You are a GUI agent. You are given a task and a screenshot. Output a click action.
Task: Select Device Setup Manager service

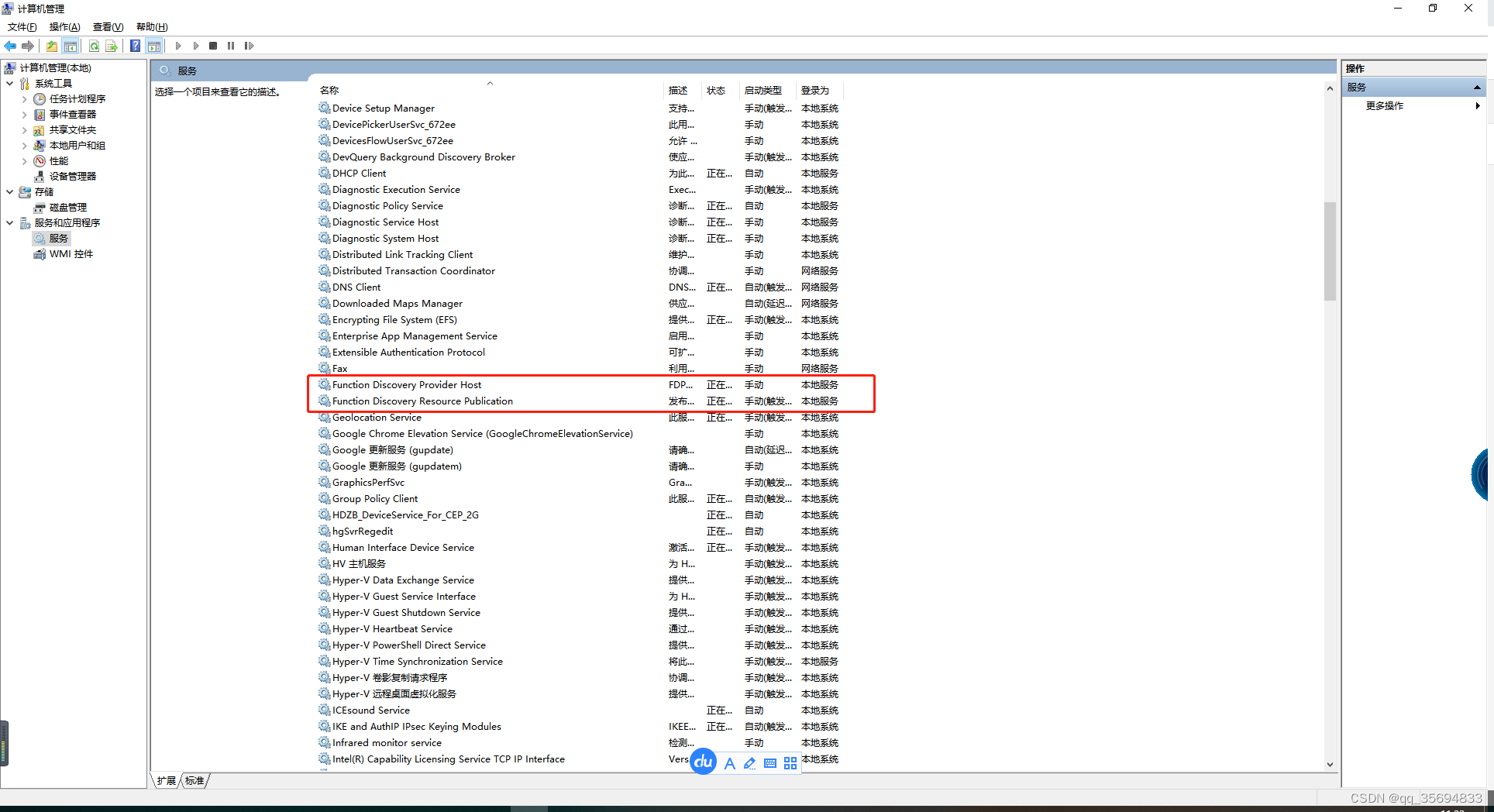click(579, 108)
